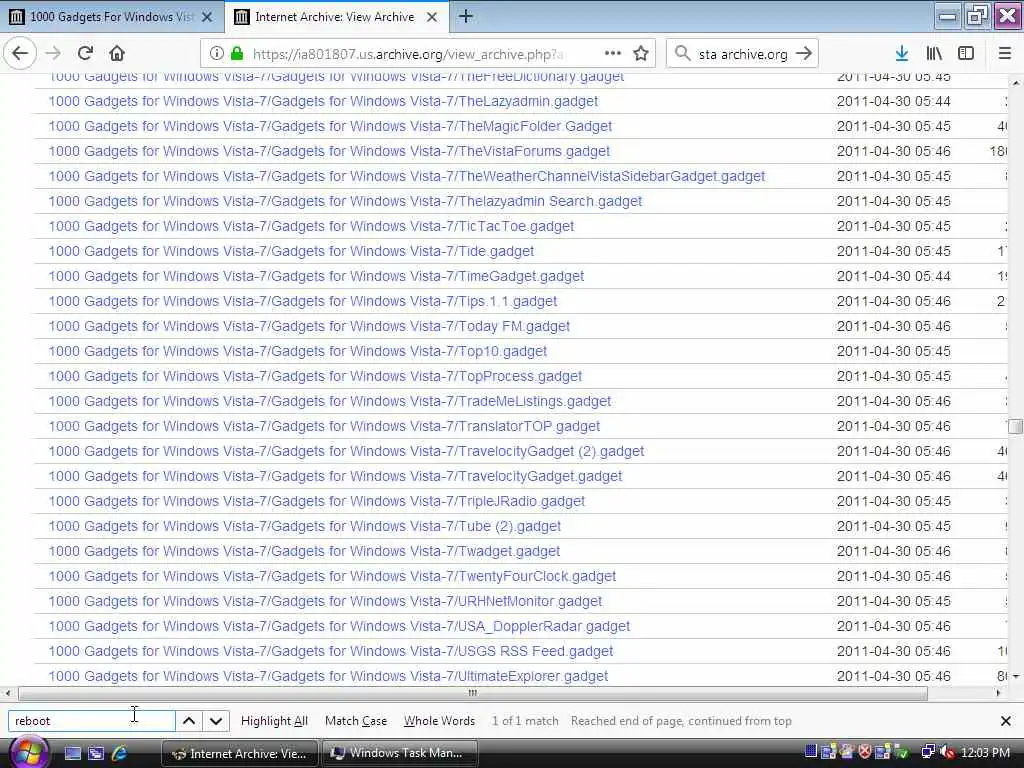This screenshot has height=768, width=1024.
Task: Open TheVistaForums.gadget link
Action: (329, 152)
